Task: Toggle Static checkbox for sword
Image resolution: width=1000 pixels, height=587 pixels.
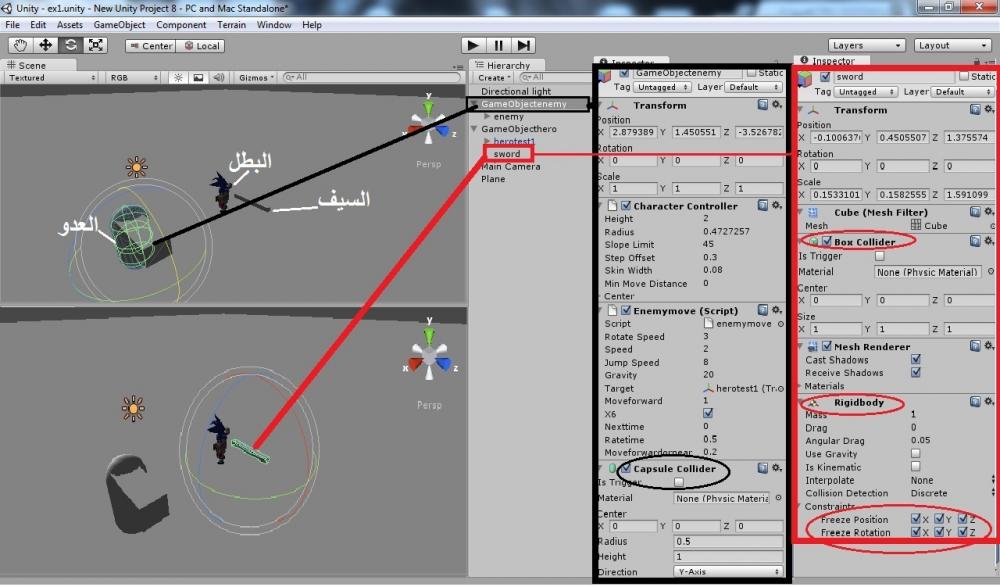Action: [x=964, y=77]
